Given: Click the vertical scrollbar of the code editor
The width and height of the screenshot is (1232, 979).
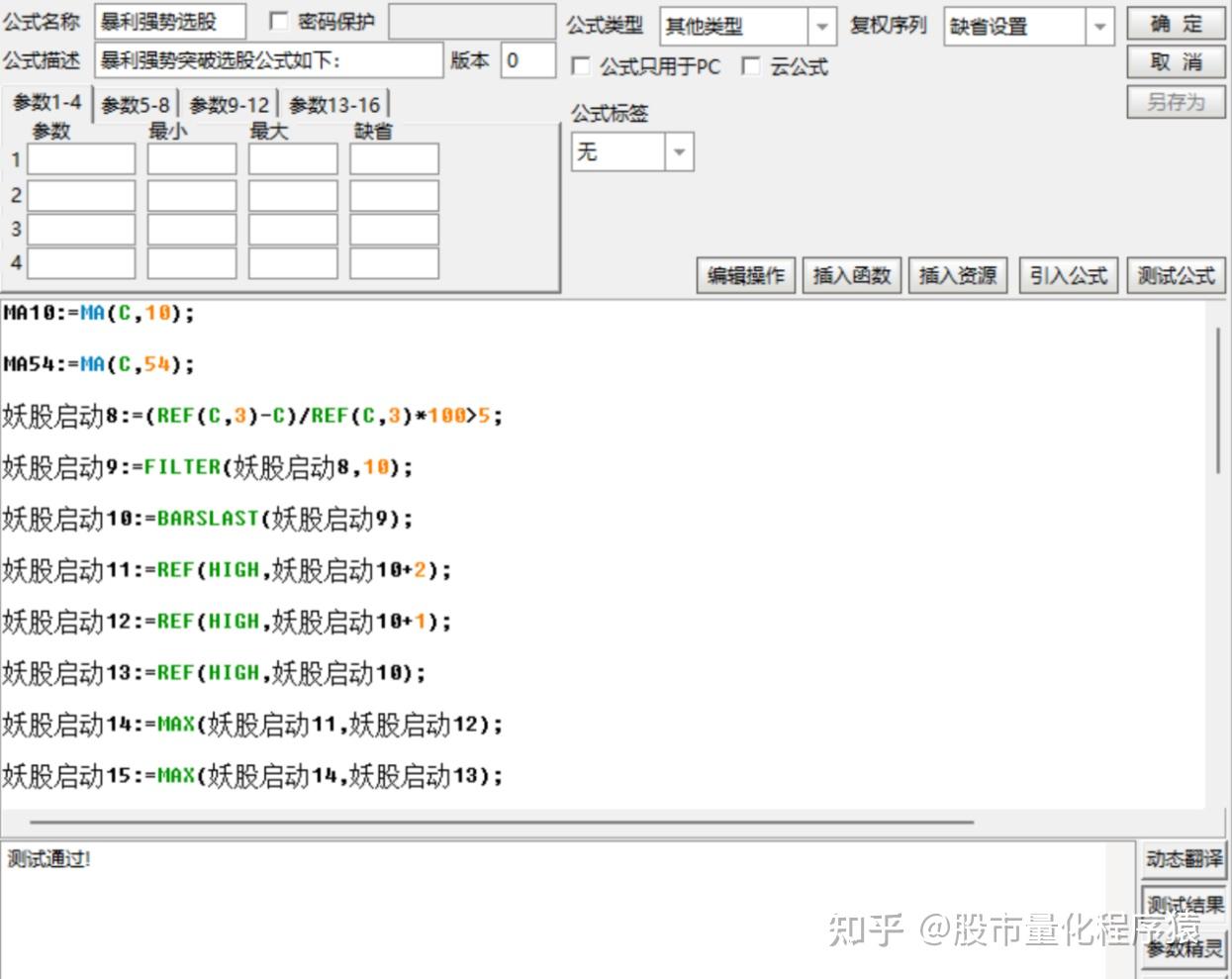Looking at the screenshot, I should 1219,400.
